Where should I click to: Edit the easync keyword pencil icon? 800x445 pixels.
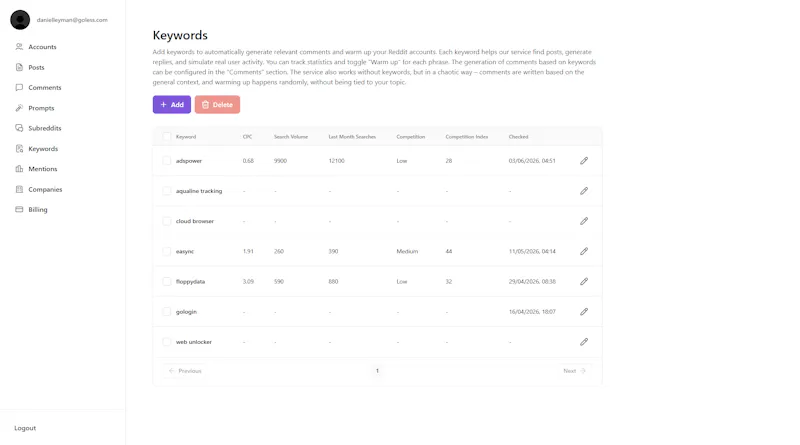584,251
